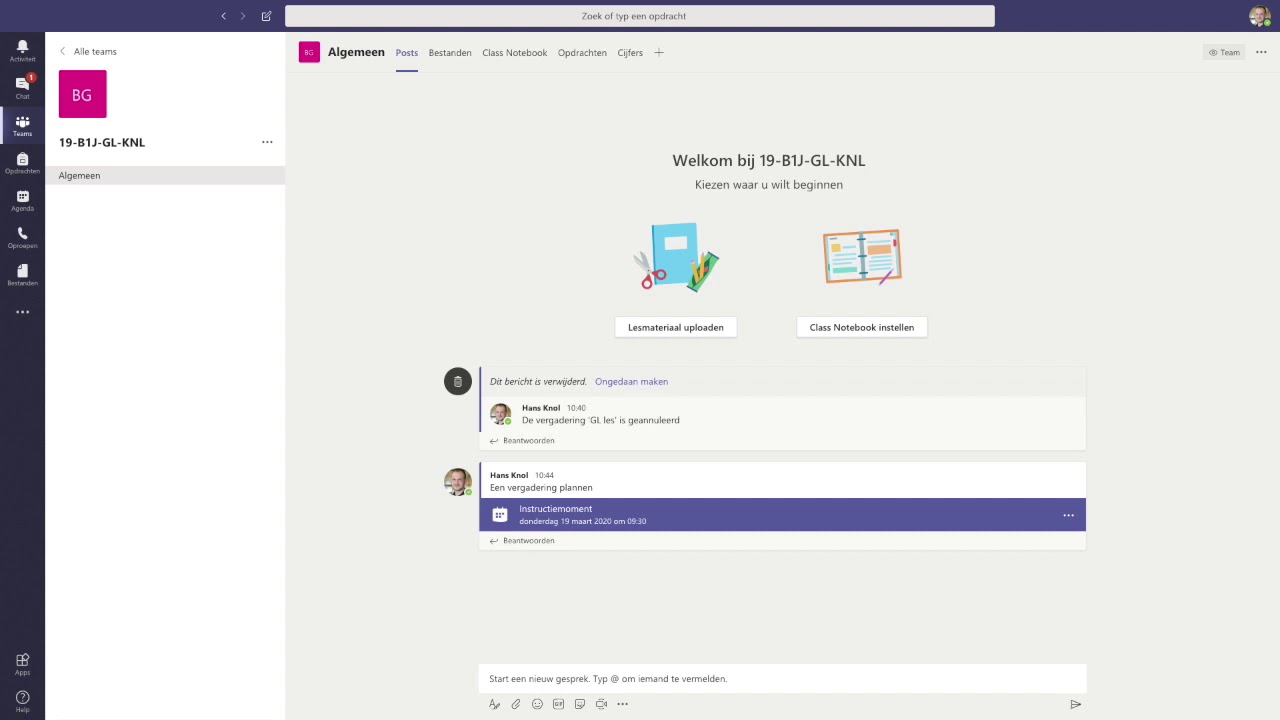Image resolution: width=1280 pixels, height=720 pixels.
Task: Open channel more options at top right
Action: tap(1261, 53)
